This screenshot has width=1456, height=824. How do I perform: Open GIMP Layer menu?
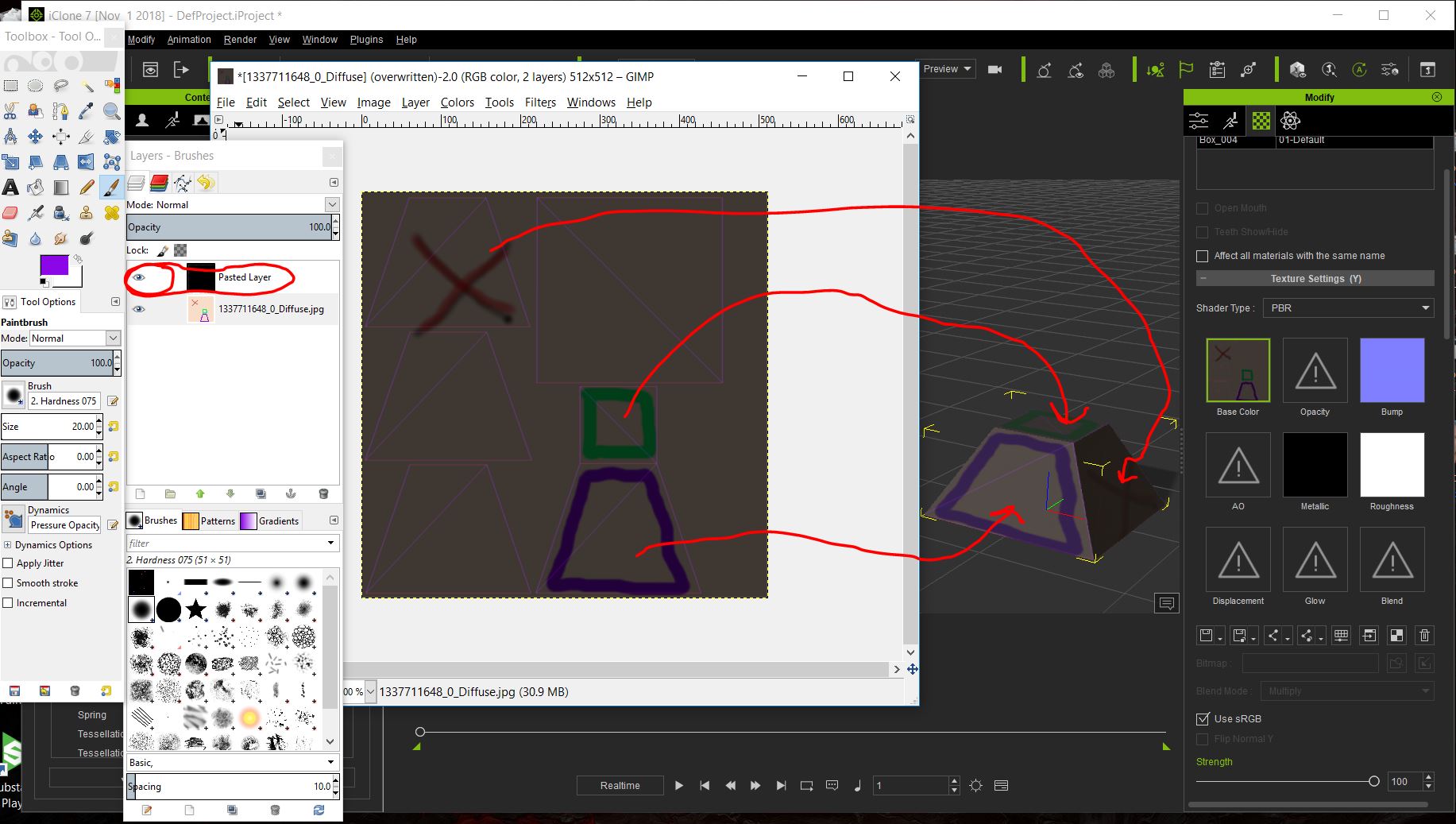[415, 103]
